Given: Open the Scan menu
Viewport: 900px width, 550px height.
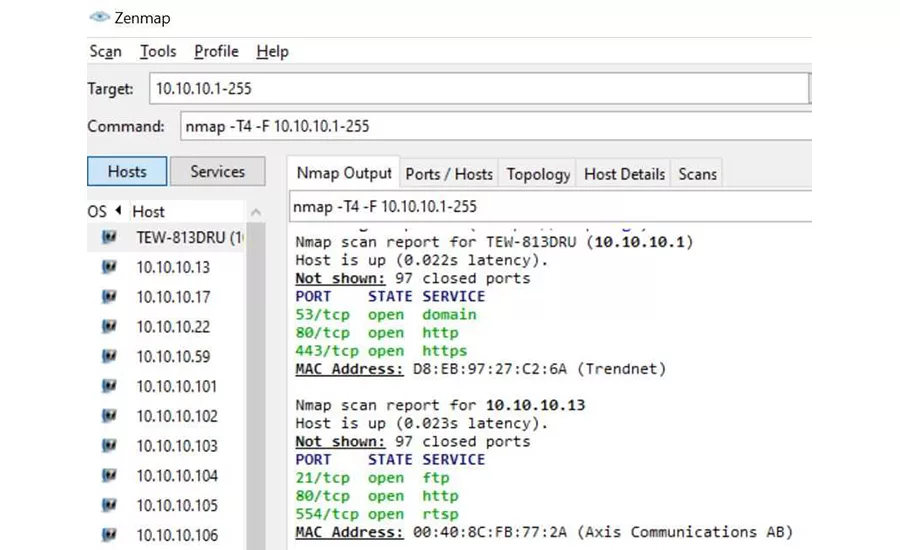Looking at the screenshot, I should pyautogui.click(x=106, y=52).
